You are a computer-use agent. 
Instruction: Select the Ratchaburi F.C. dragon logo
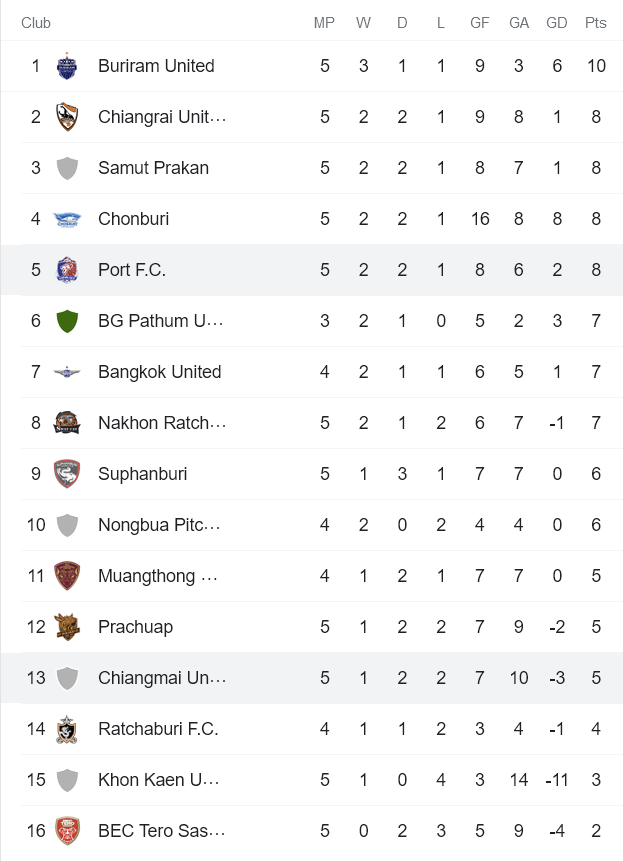pos(67,729)
